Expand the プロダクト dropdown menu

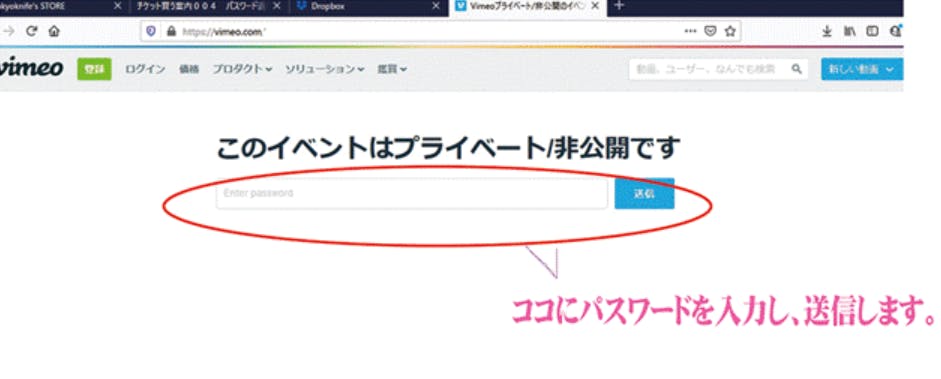click(x=242, y=69)
